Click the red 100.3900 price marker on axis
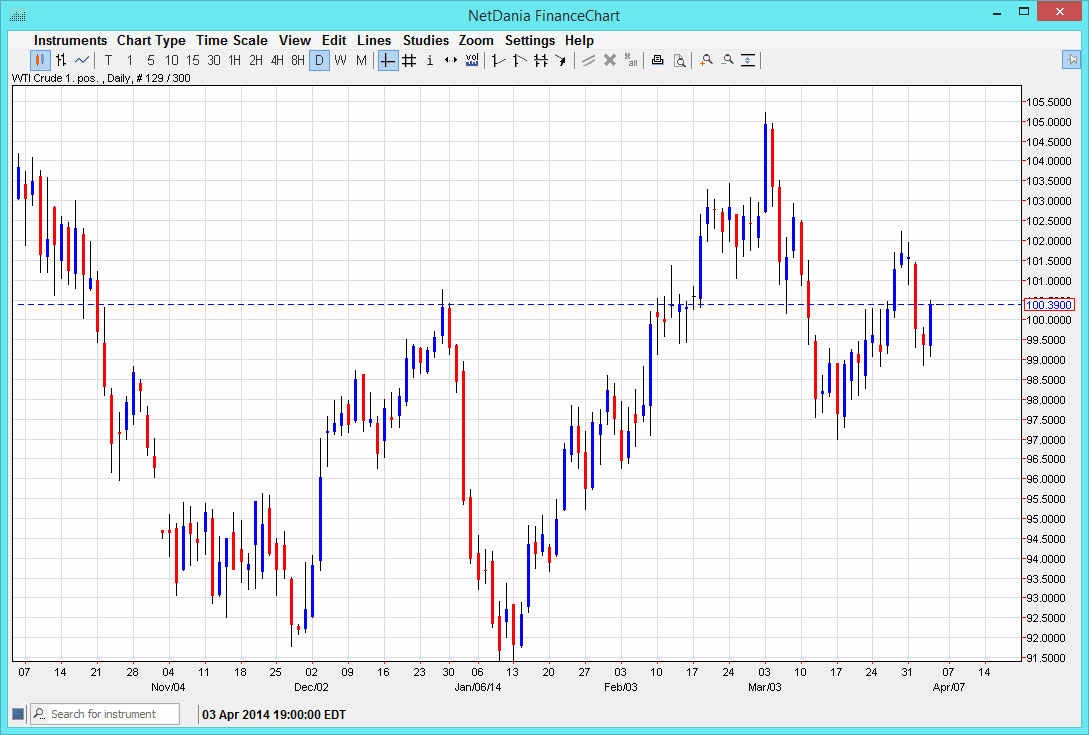Screen dimensions: 1089x735 [x=1048, y=305]
